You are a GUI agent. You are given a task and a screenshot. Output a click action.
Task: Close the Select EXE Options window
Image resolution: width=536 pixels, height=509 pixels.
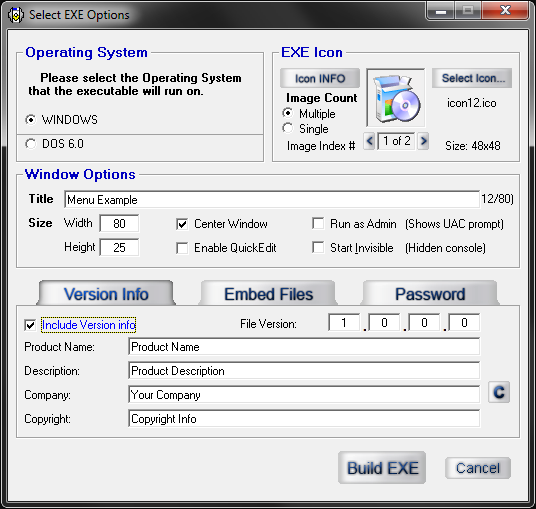(x=505, y=11)
